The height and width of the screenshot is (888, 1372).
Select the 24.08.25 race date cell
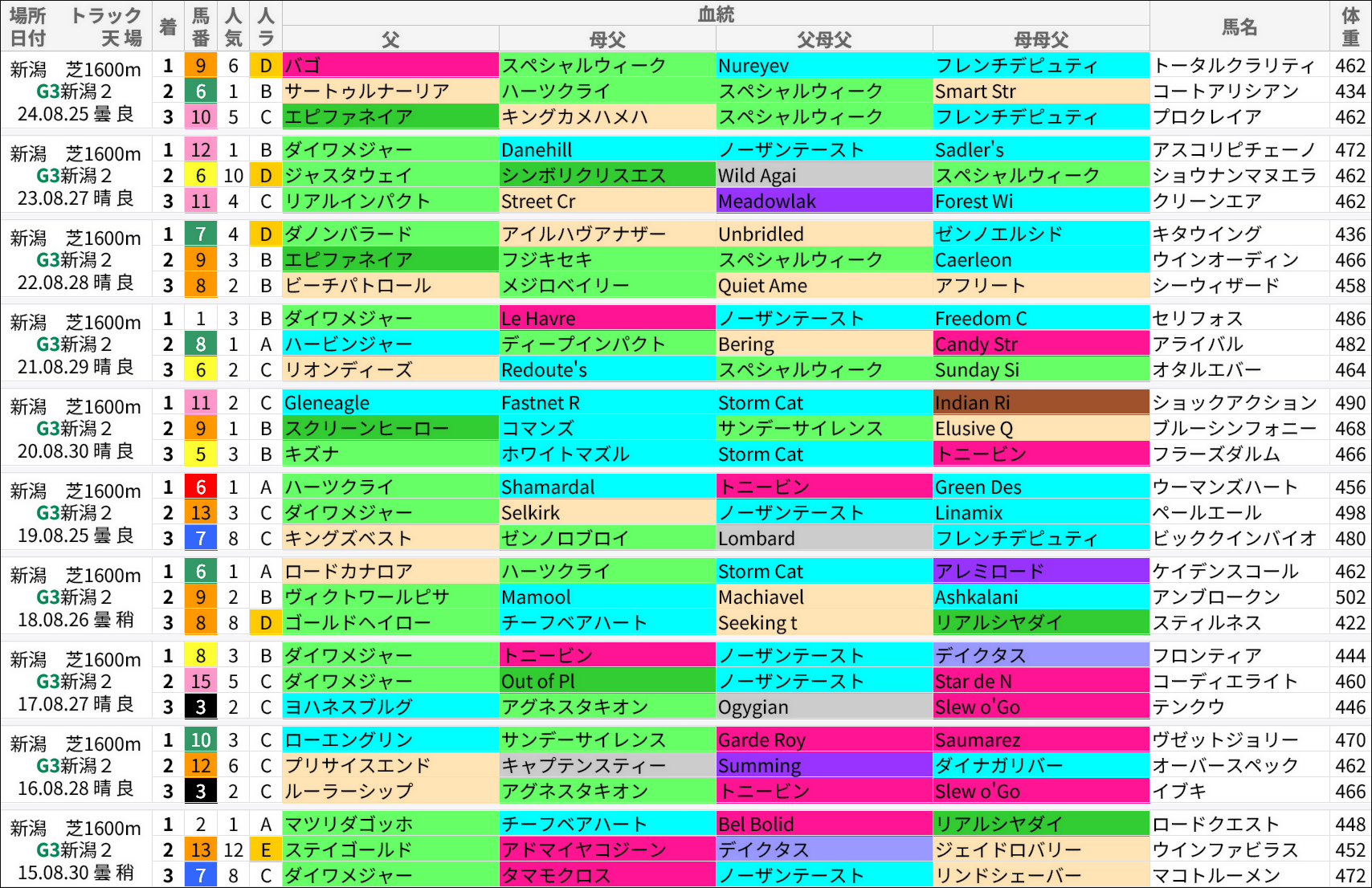[76, 114]
